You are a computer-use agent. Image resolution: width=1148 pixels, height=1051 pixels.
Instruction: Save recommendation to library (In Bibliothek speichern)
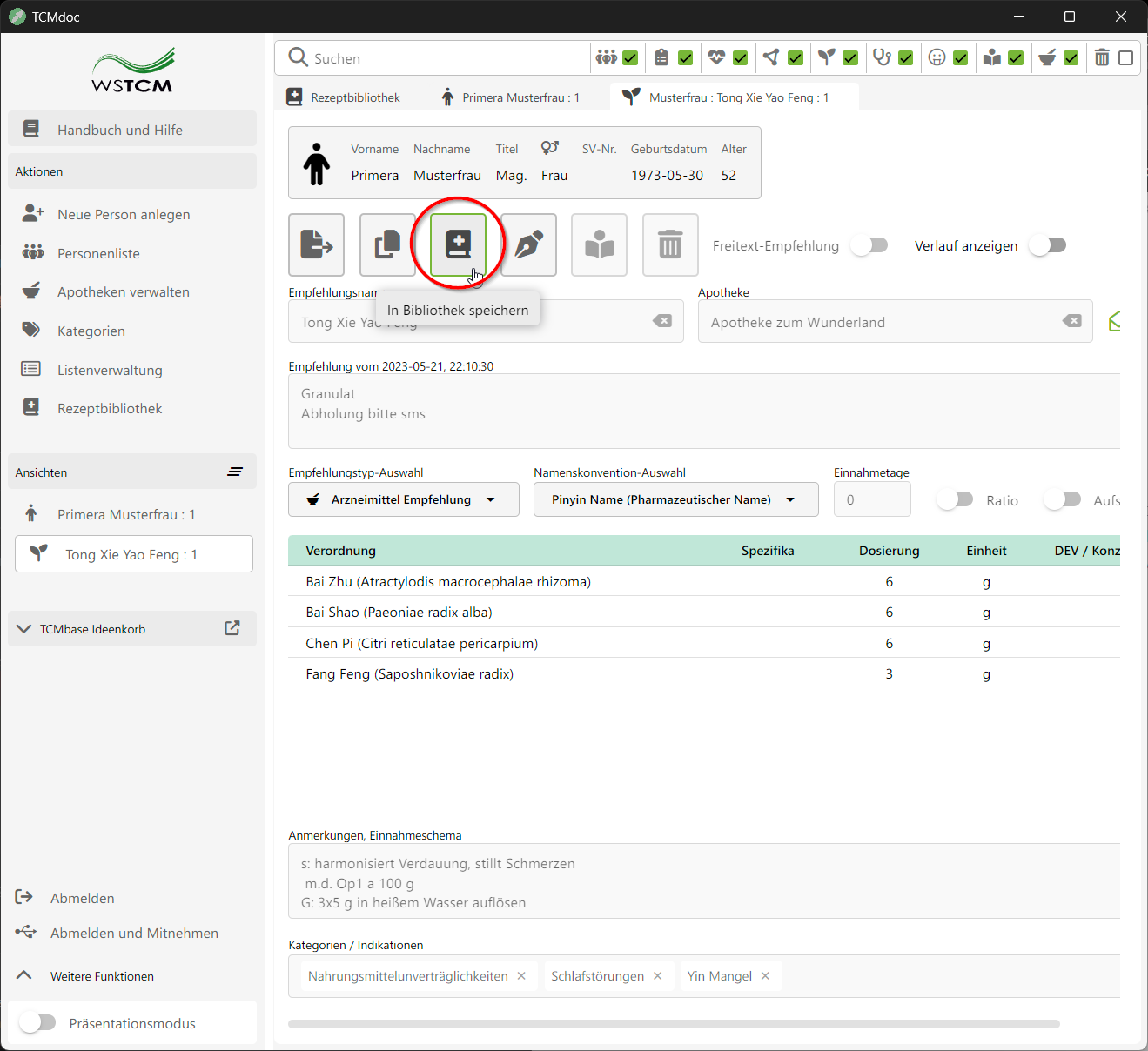[458, 244]
